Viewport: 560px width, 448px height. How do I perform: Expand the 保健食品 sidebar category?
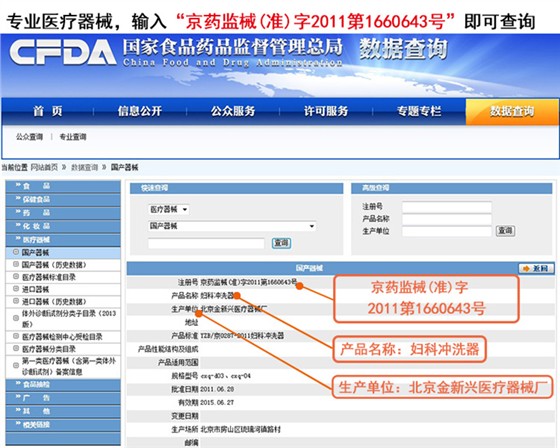[x=63, y=199]
